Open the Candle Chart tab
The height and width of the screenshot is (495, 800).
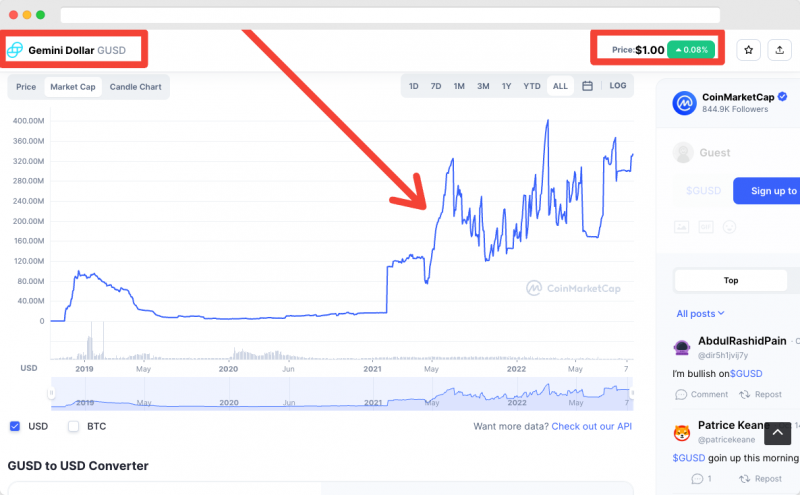(x=135, y=87)
